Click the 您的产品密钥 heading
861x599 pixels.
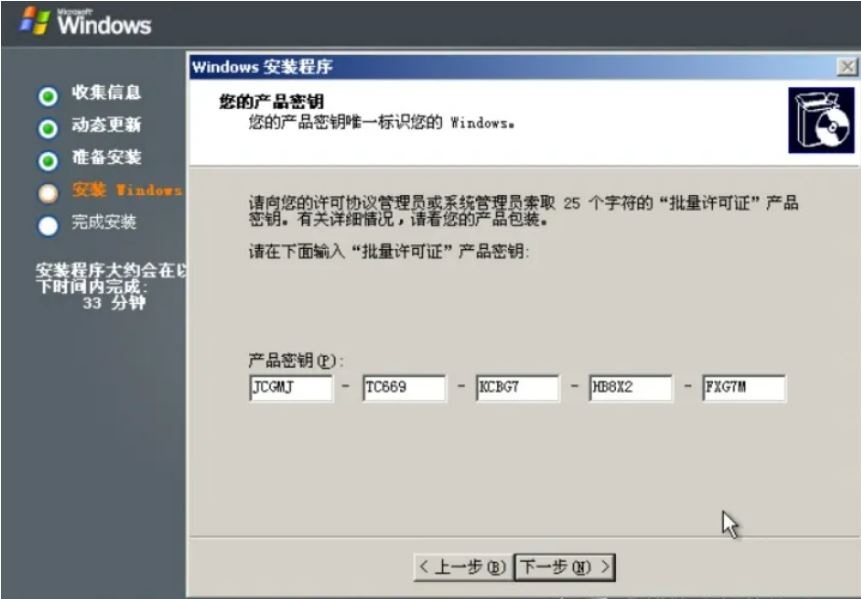[x=271, y=102]
